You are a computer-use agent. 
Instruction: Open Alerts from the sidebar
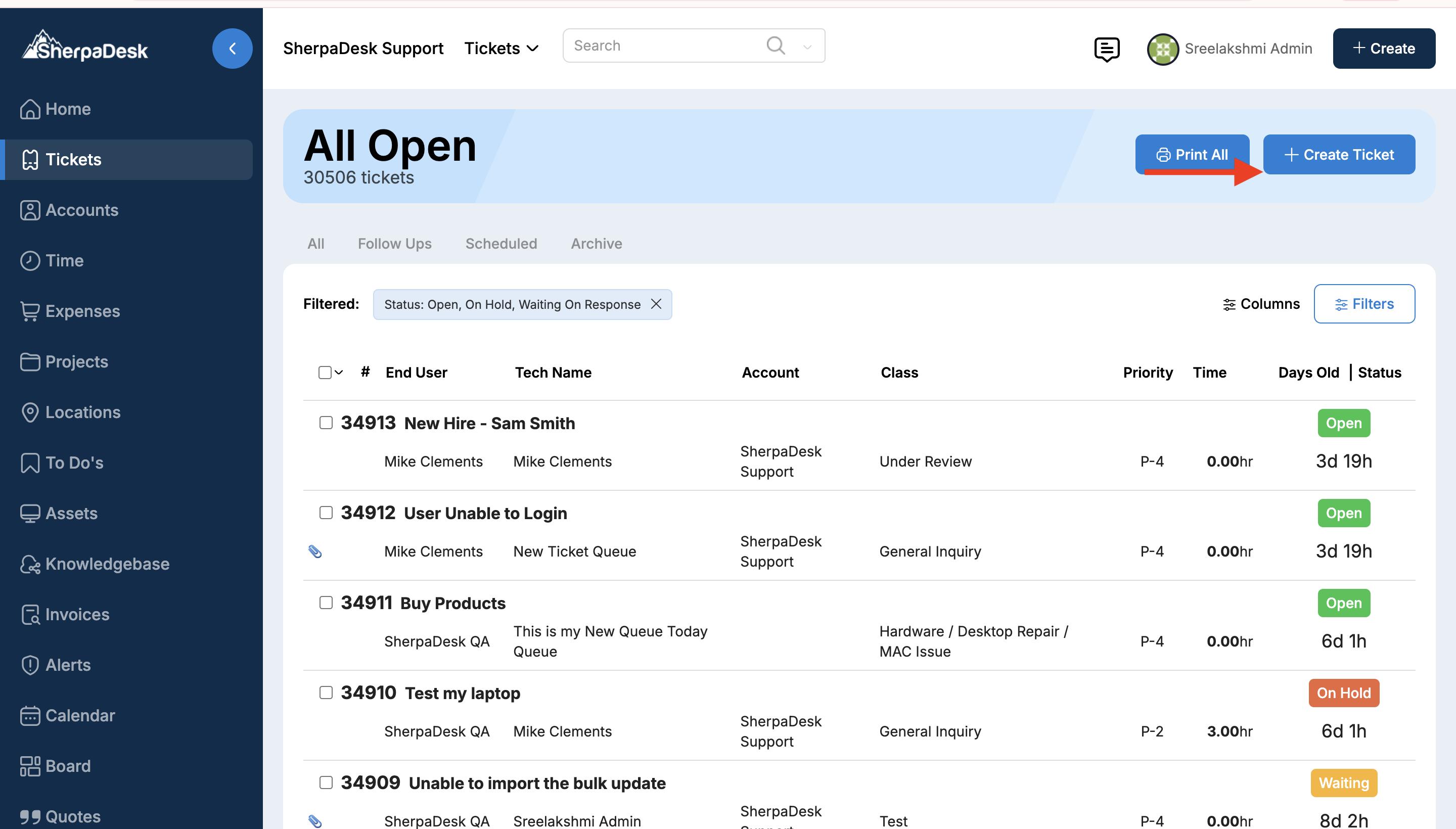[x=68, y=664]
